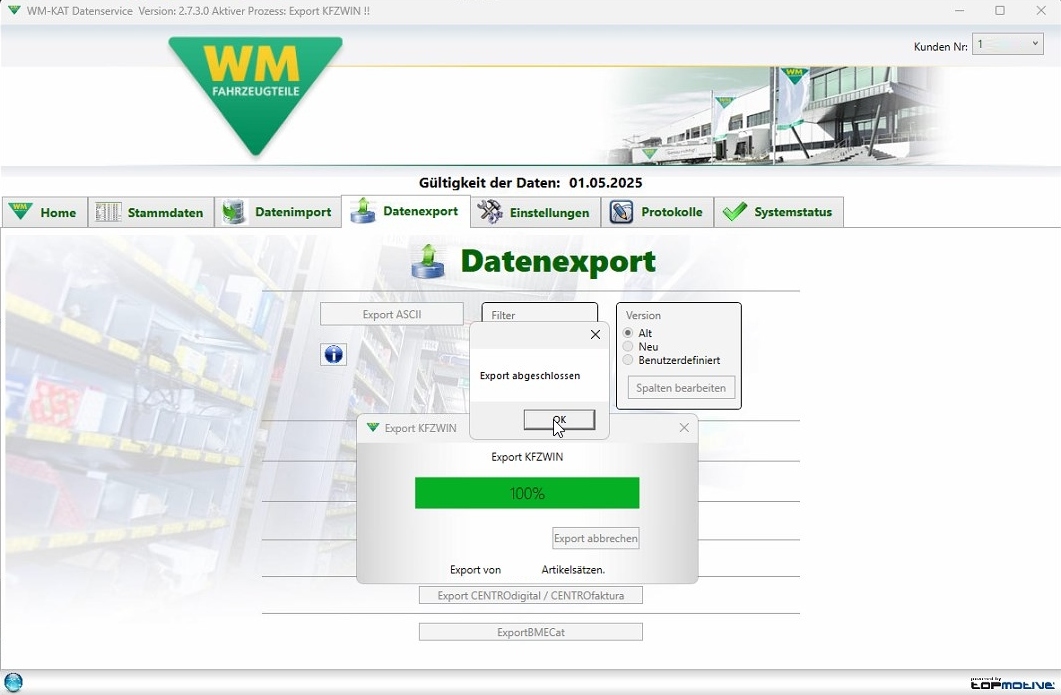Click the globe icon in the status bar

[x=14, y=681]
